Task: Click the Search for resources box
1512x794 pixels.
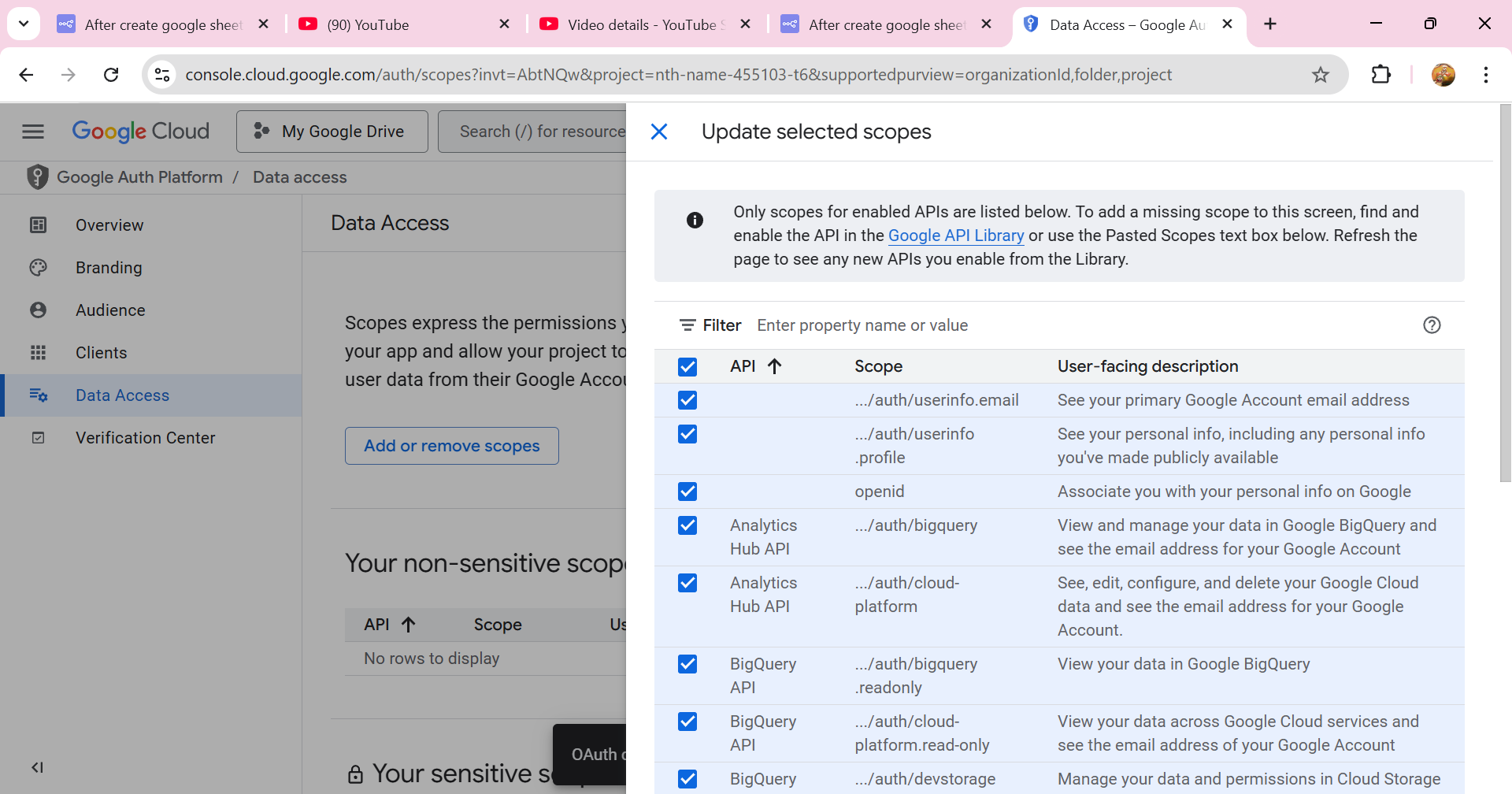Action: tap(532, 132)
